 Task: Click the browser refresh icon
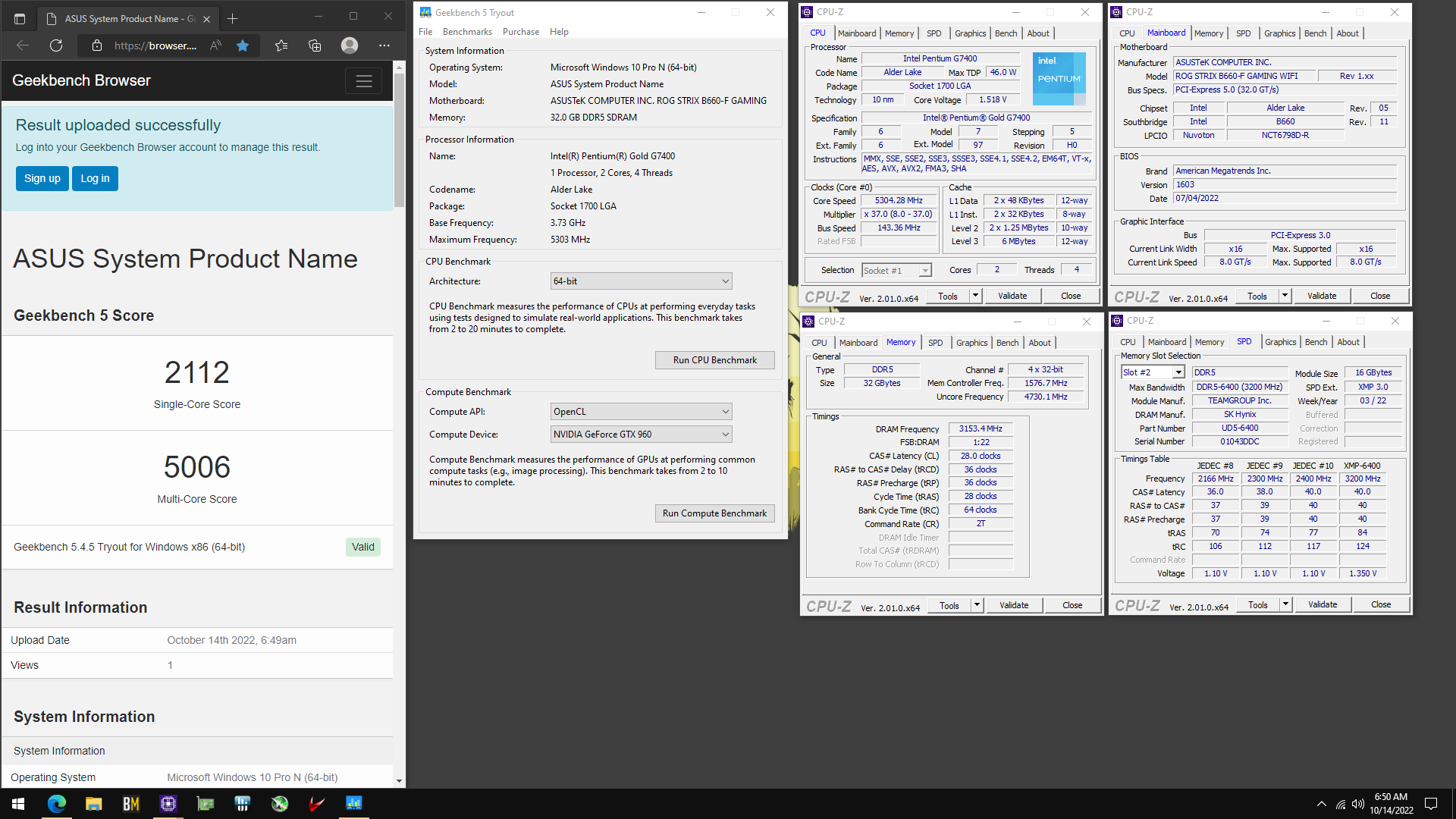coord(56,45)
